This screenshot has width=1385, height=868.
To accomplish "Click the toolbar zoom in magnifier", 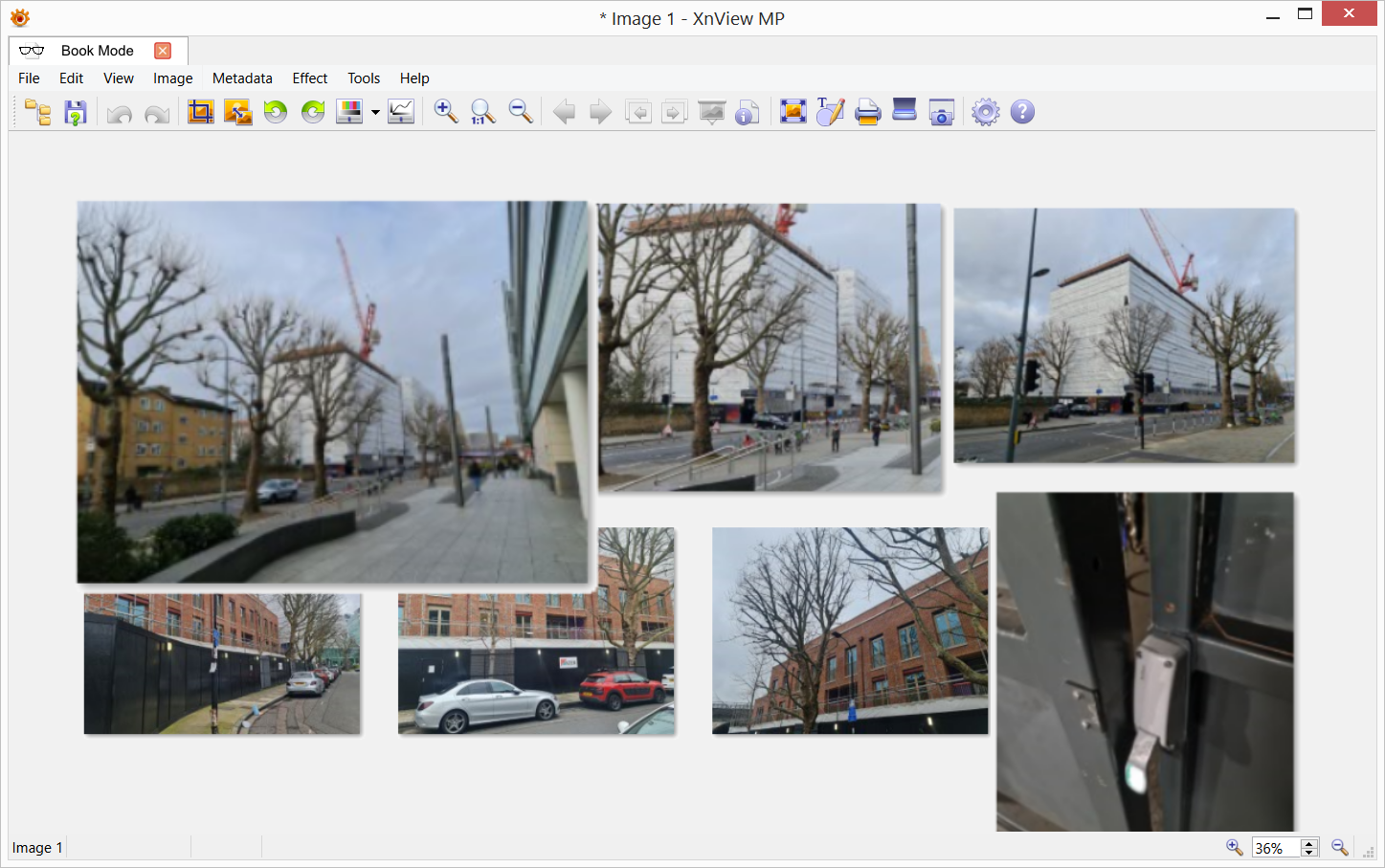I will click(x=445, y=112).
